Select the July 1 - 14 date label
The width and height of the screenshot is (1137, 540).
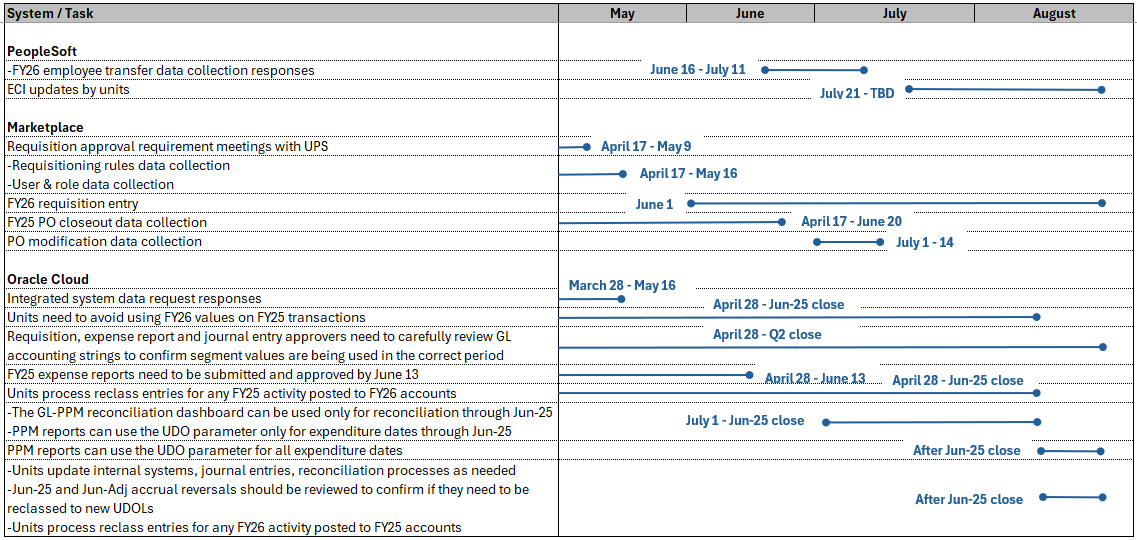(x=925, y=242)
